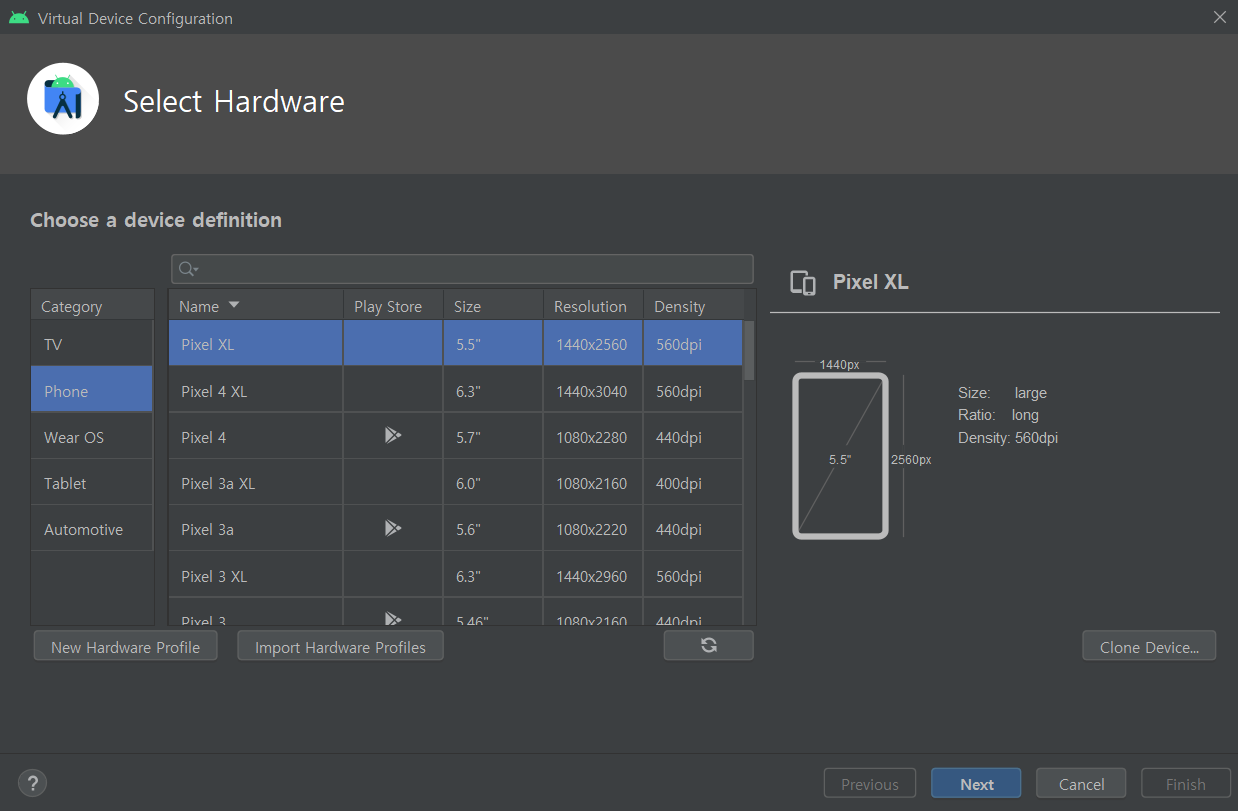Click the Density: 560dpi detail text
Viewport: 1238px width, 811px height.
tap(1008, 437)
